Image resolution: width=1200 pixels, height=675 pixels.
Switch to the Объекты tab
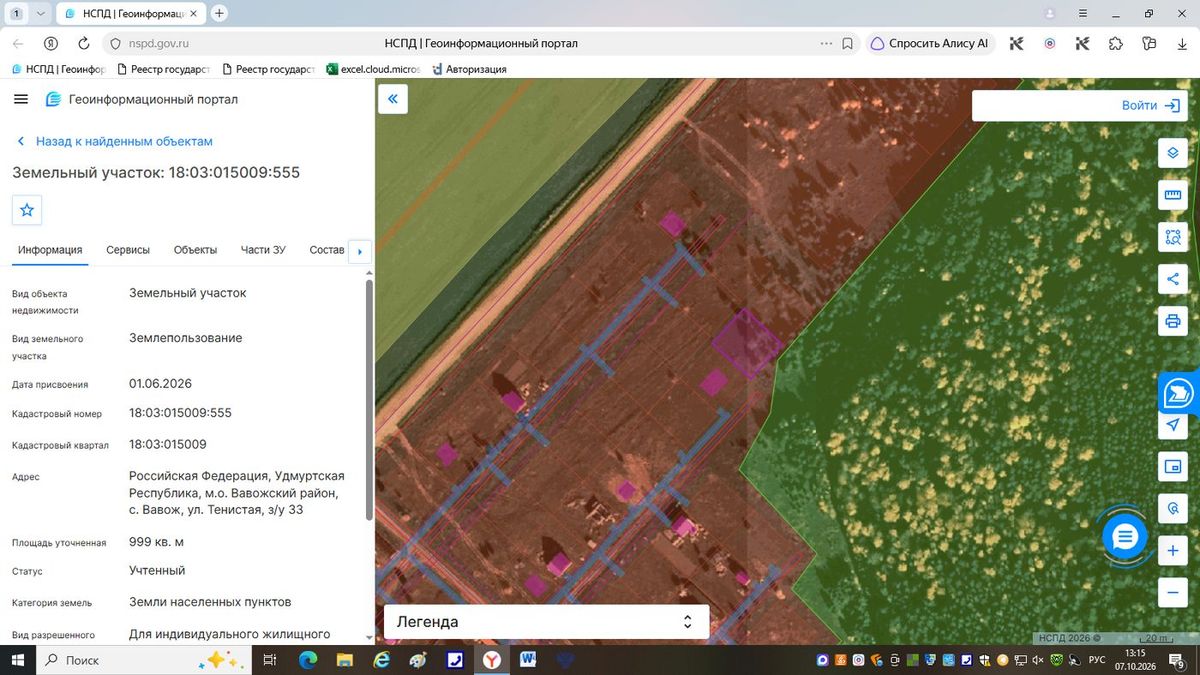pyautogui.click(x=195, y=250)
